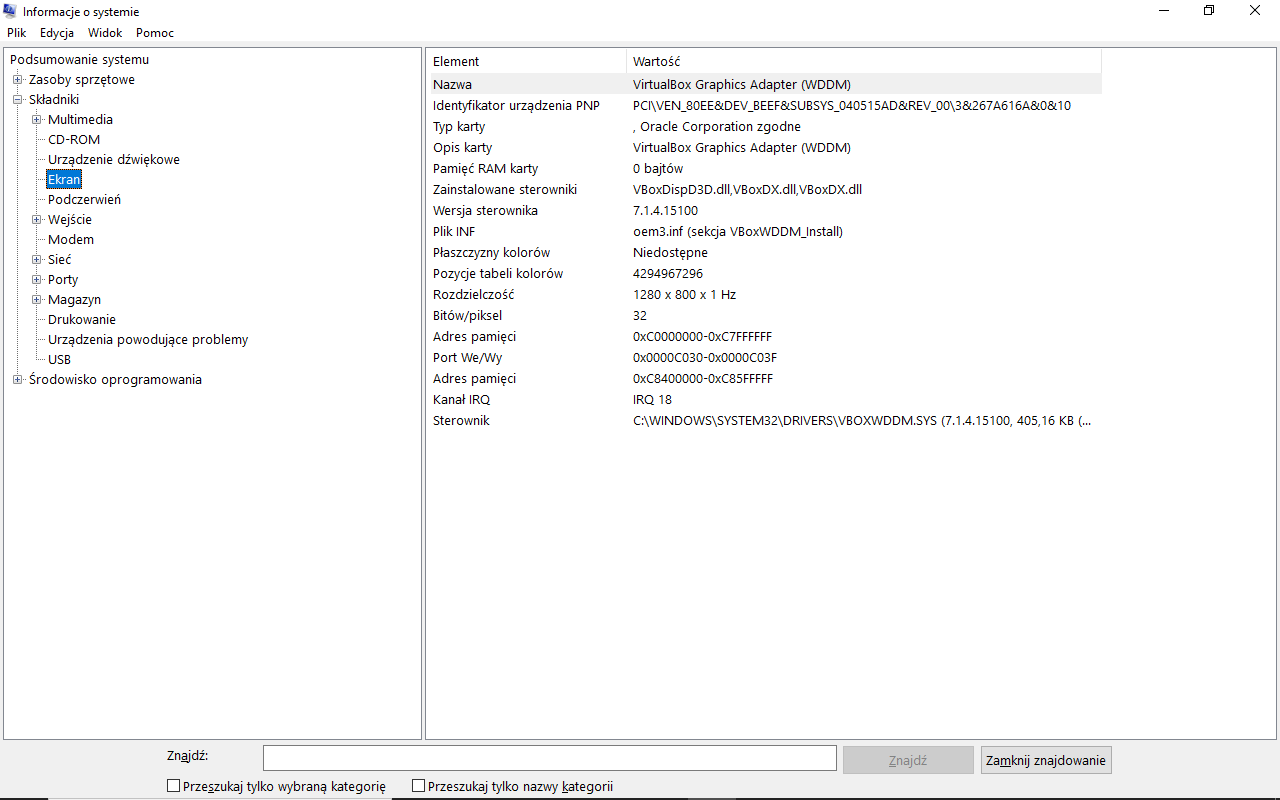Open the Plik menu
Image resolution: width=1280 pixels, height=800 pixels.
click(x=16, y=33)
